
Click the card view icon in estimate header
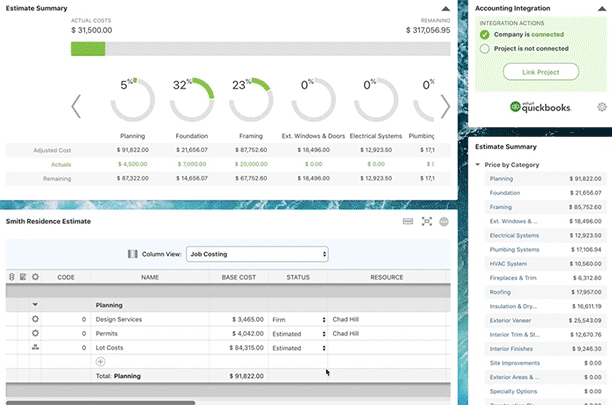[408, 221]
